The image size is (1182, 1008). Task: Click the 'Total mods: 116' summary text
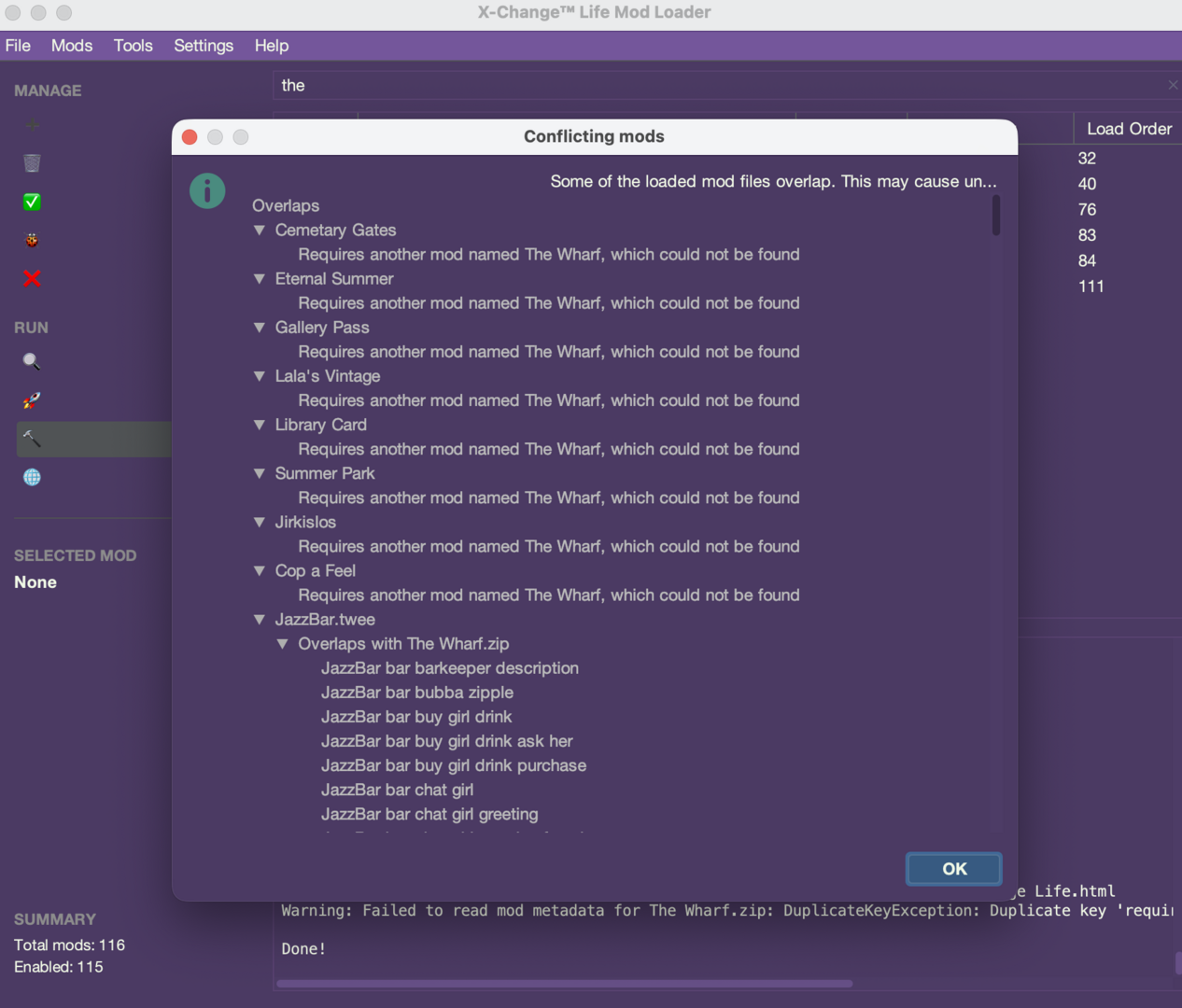click(69, 945)
